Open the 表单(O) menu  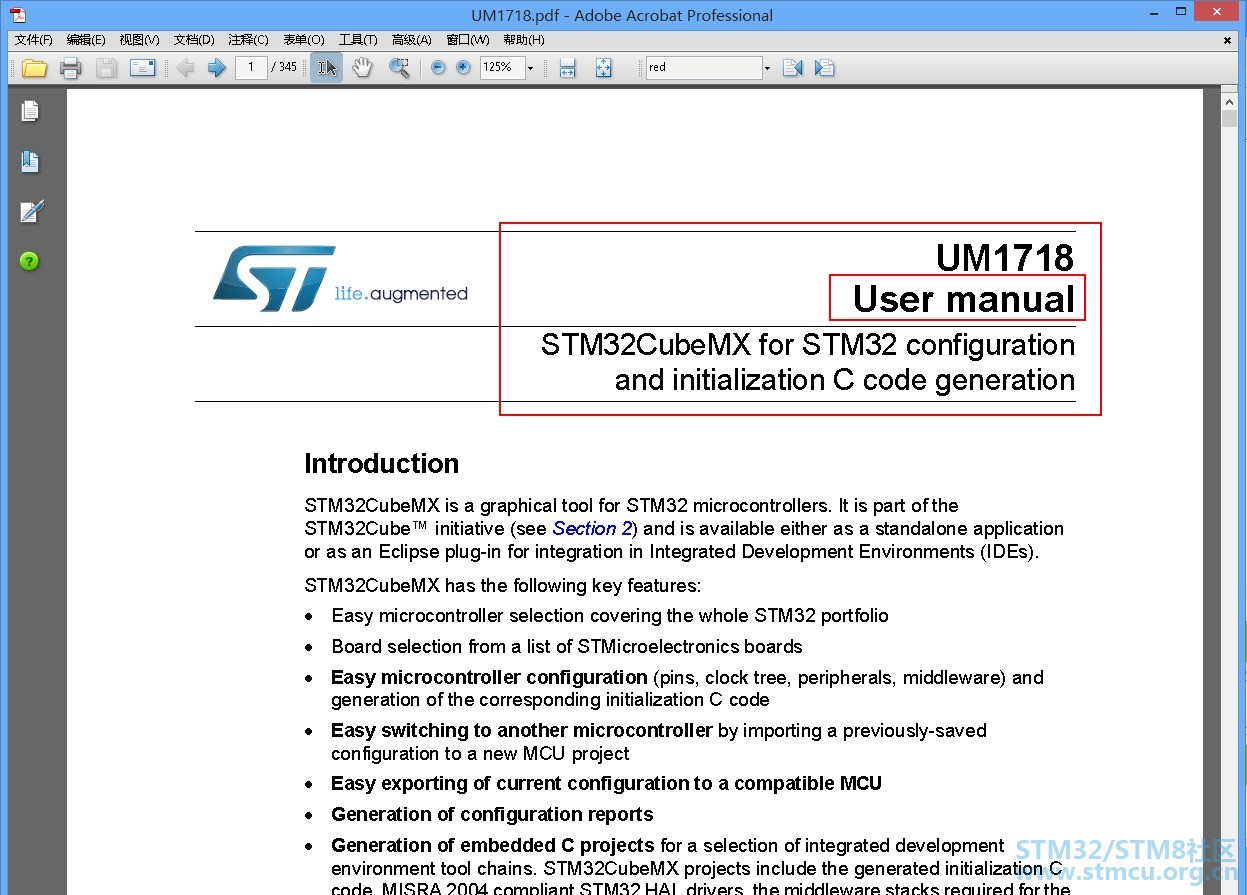304,40
